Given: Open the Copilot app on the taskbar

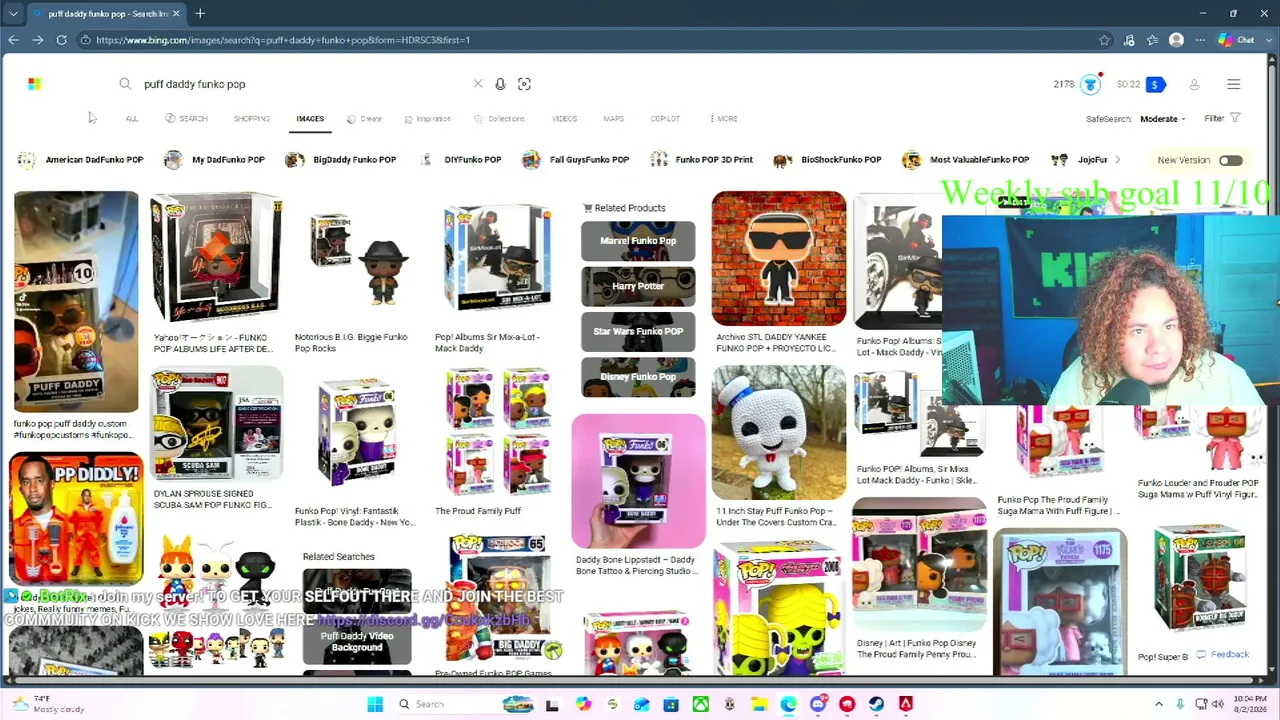Looking at the screenshot, I should click(583, 704).
